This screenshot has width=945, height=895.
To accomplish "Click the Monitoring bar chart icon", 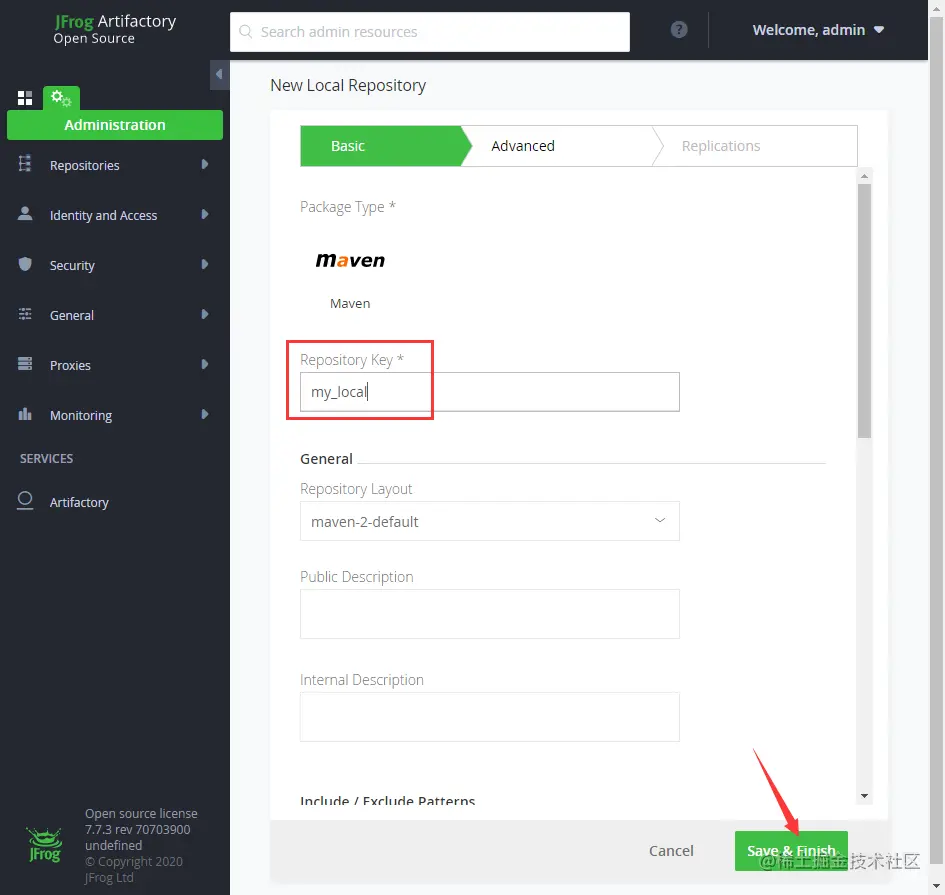I will 25,413.
